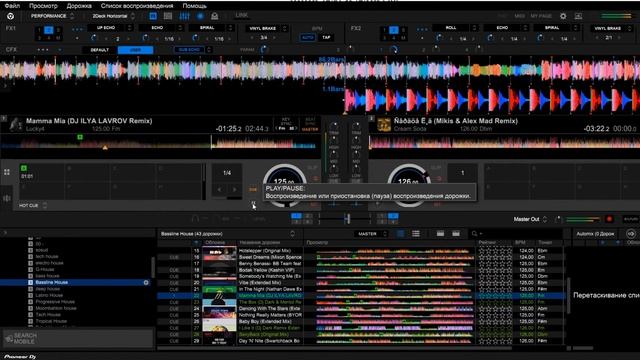Toggle the recording panel icon
This screenshot has height=360, width=640.
tap(200, 16)
